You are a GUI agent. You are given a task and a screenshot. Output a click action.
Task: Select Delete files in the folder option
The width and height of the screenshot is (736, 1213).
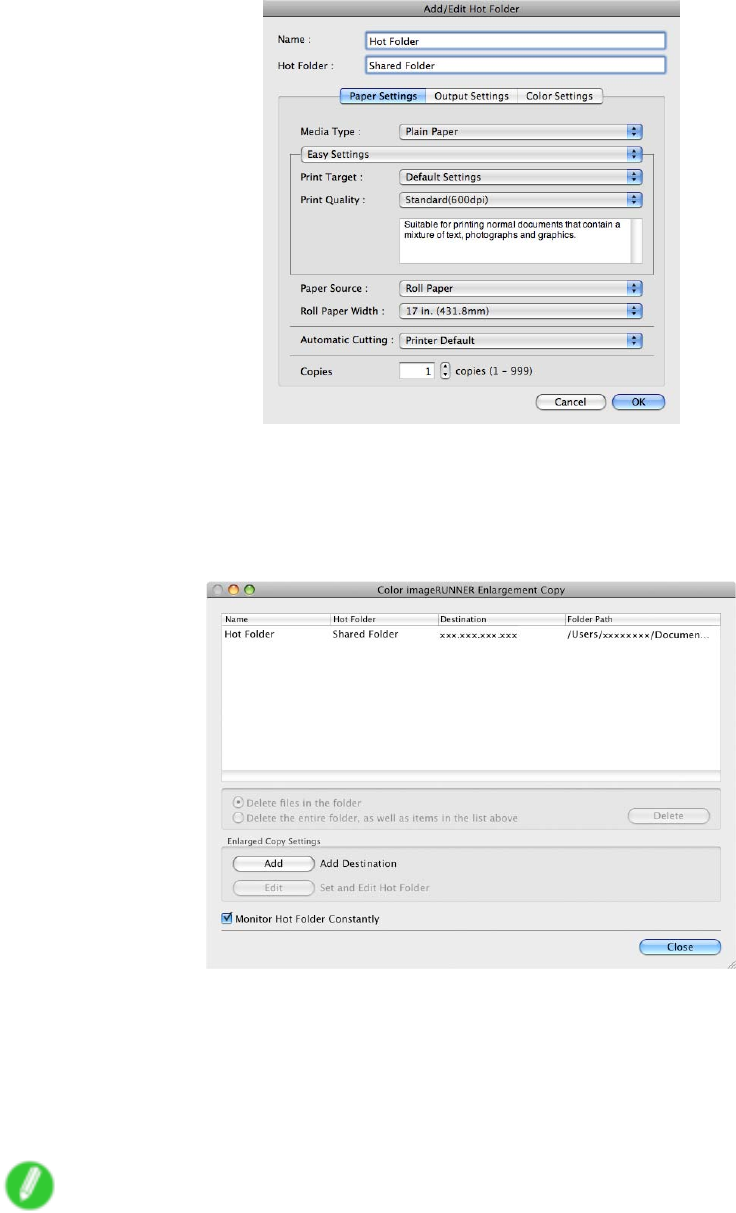point(238,802)
